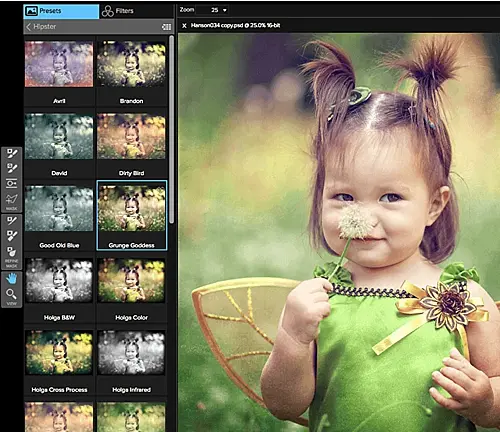Click the presets panel vertical scrollbar
500x432 pixels.
[171, 129]
